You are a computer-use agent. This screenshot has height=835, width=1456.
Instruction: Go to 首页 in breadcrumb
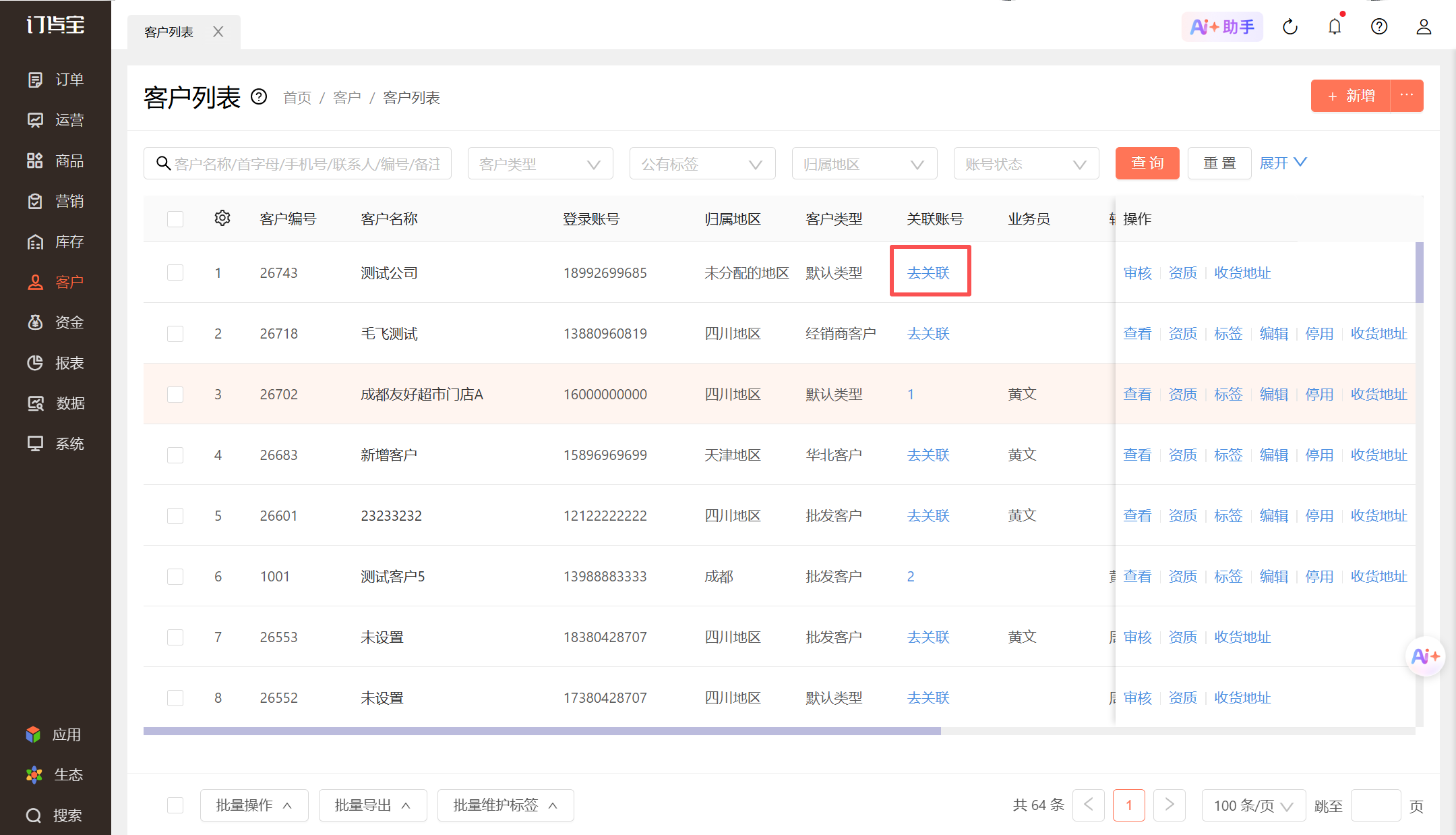pyautogui.click(x=297, y=98)
